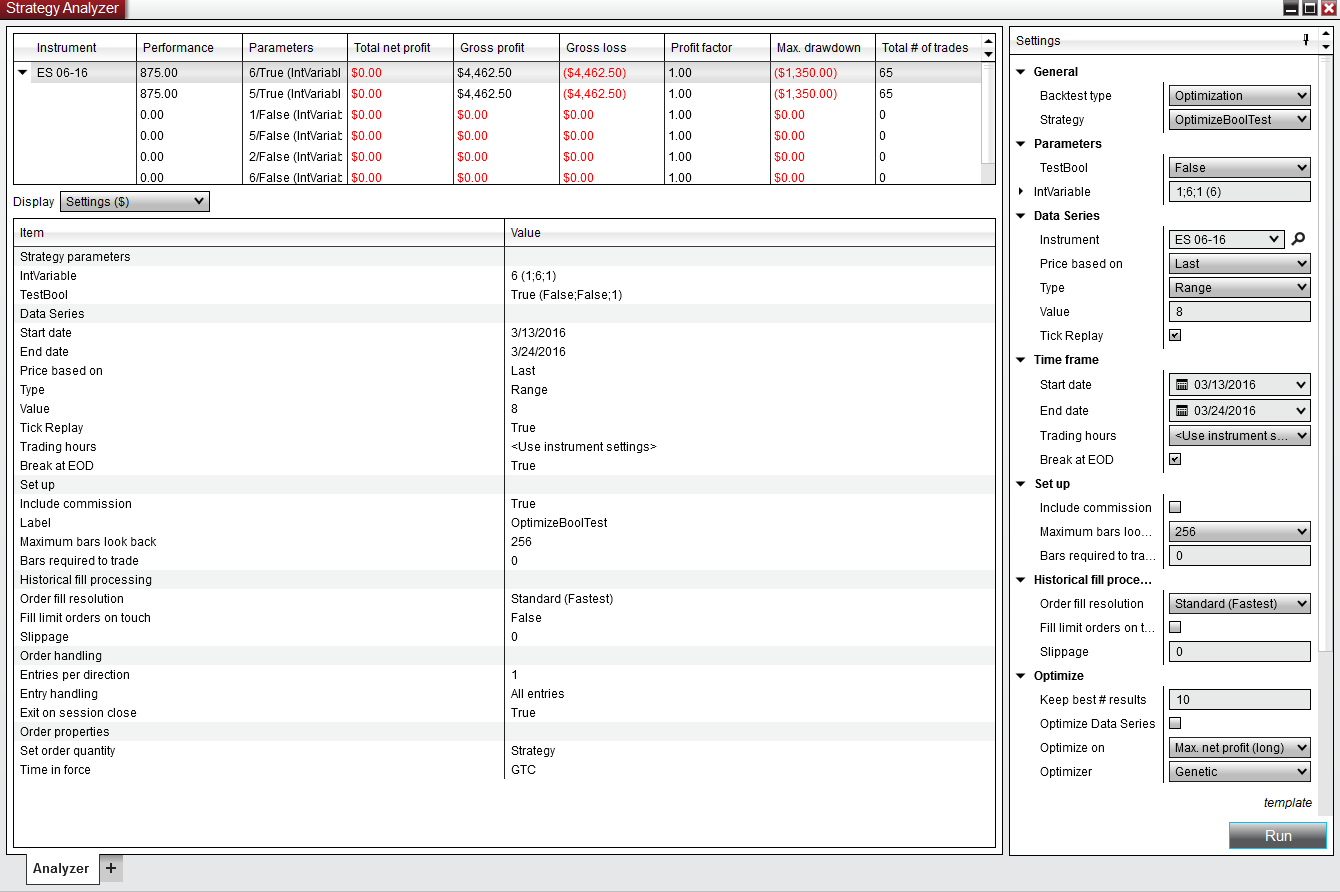1340x892 pixels.
Task: Open the Backtest type dropdown
Action: (x=1239, y=96)
